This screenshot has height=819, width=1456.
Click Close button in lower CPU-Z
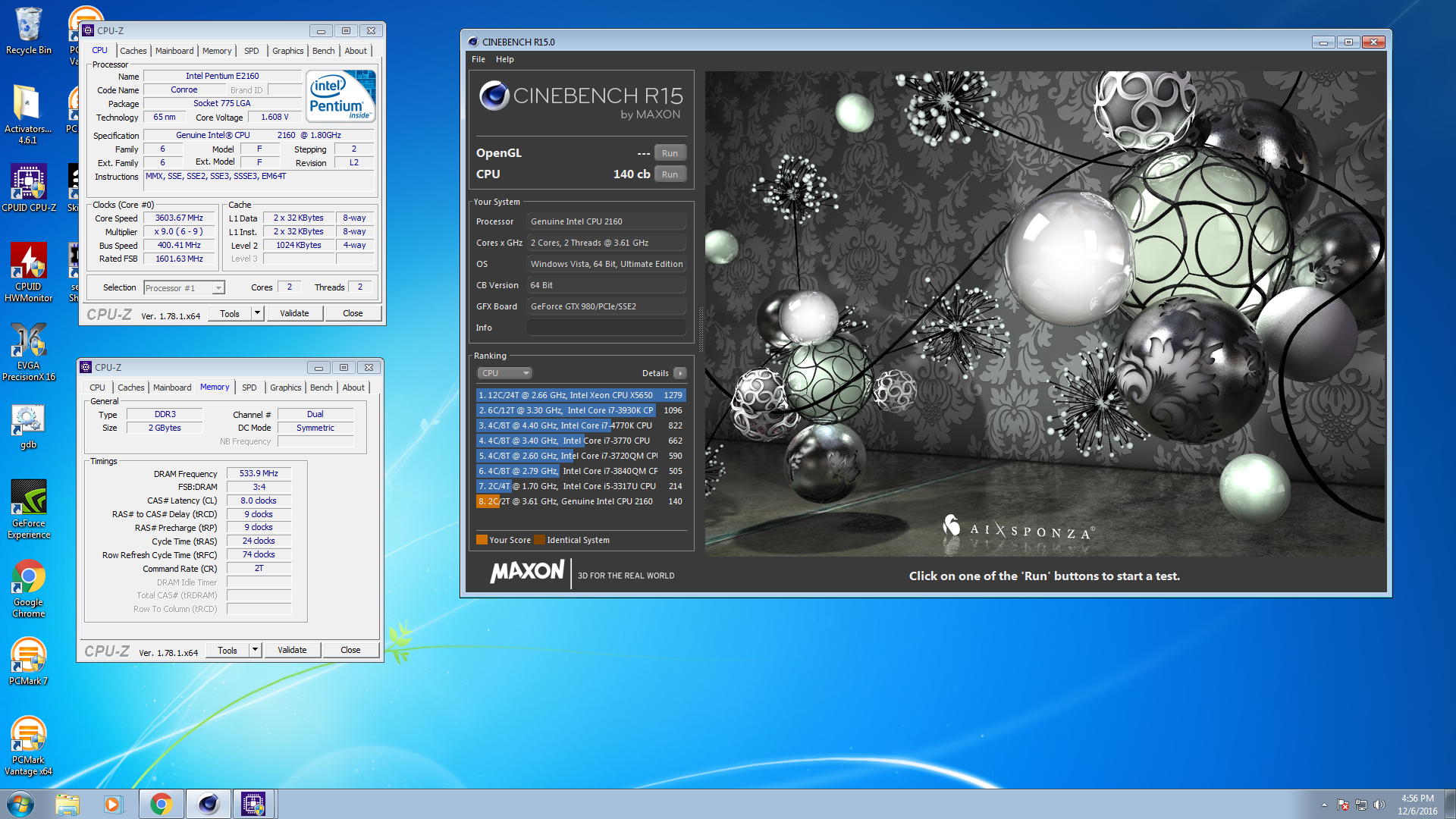coord(350,650)
